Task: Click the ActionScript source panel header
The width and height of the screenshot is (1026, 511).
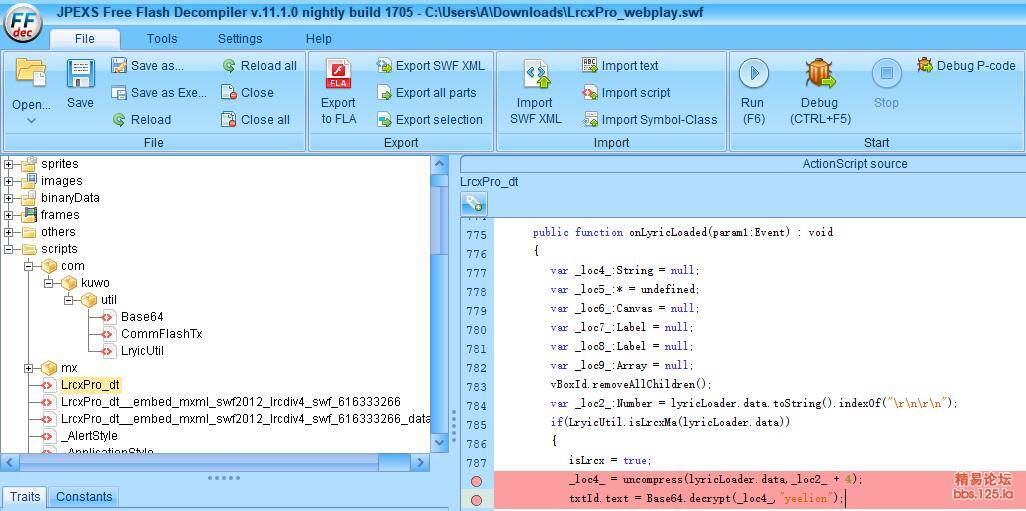Action: [x=855, y=164]
